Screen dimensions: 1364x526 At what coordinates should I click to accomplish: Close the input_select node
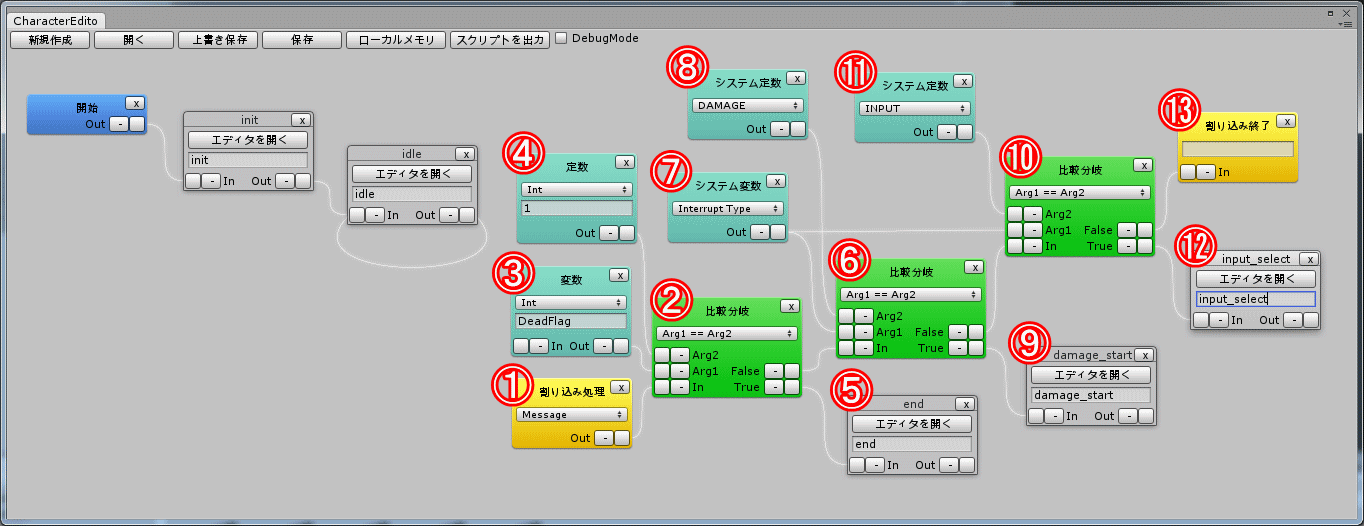1309,259
